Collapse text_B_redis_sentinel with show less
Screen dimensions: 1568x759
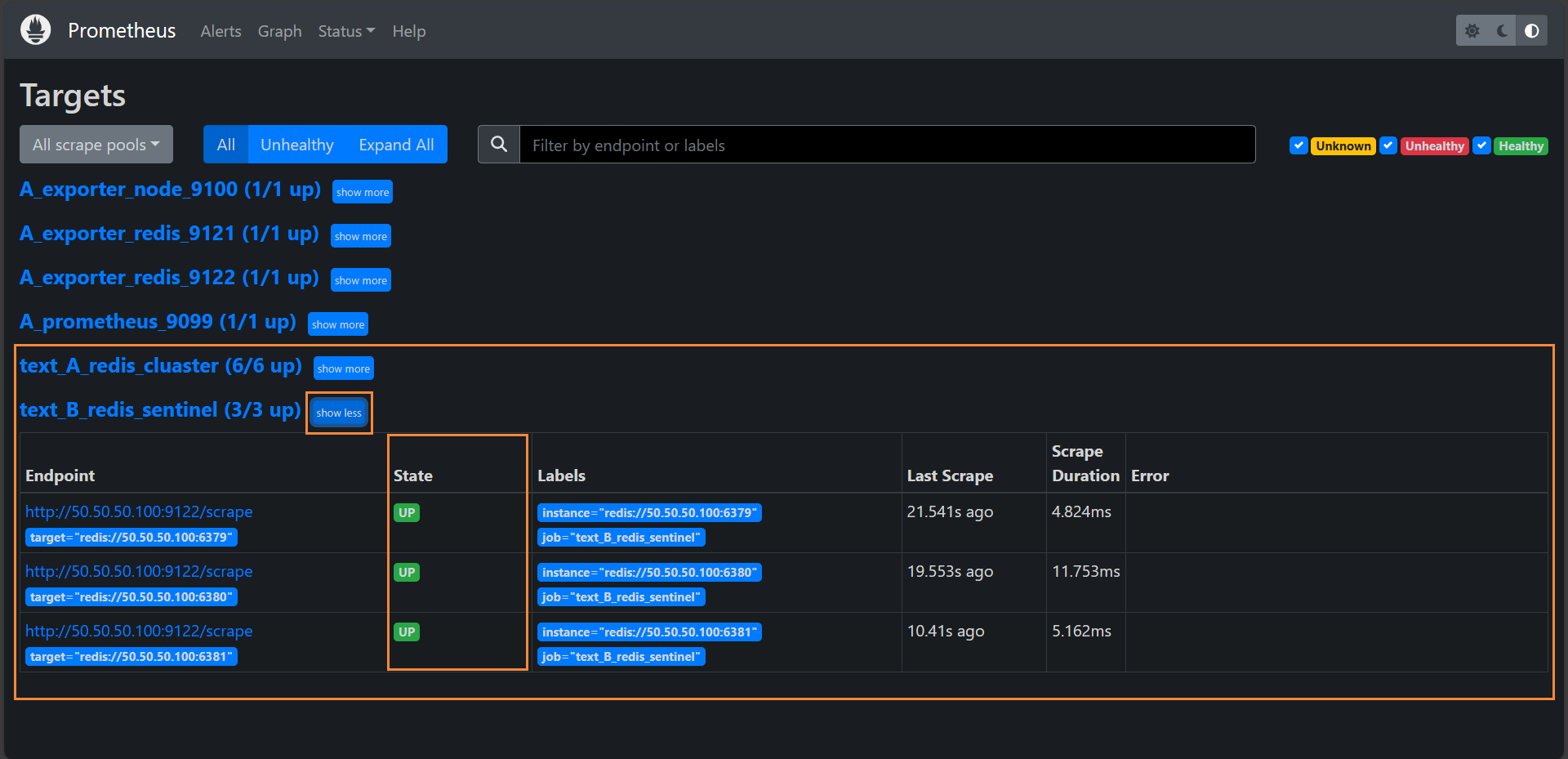(339, 413)
